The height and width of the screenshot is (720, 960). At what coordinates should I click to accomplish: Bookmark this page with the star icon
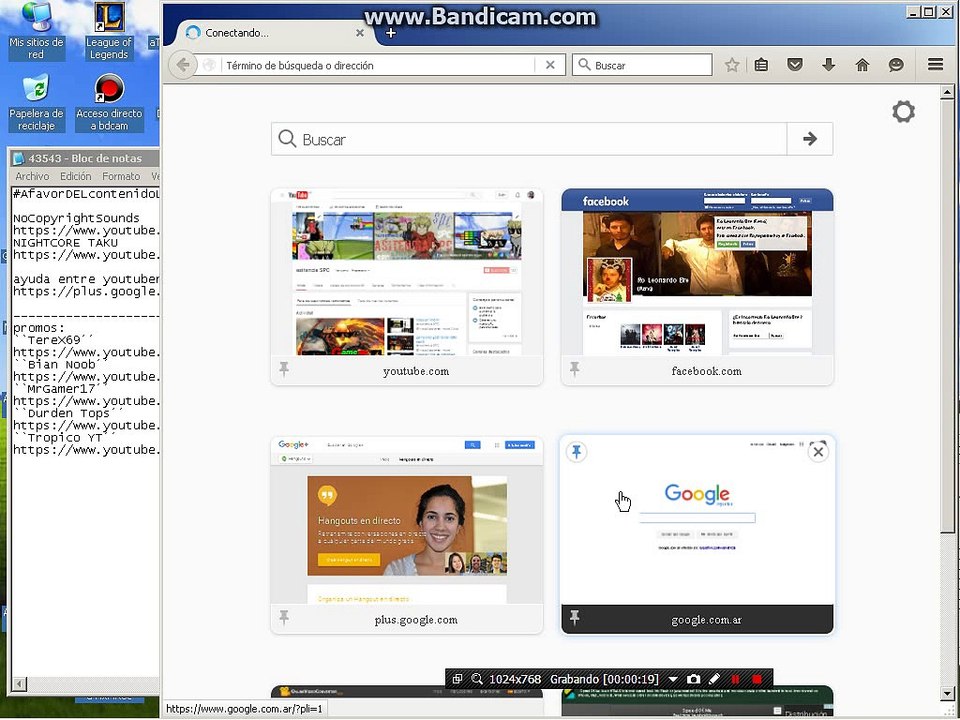pyautogui.click(x=732, y=65)
